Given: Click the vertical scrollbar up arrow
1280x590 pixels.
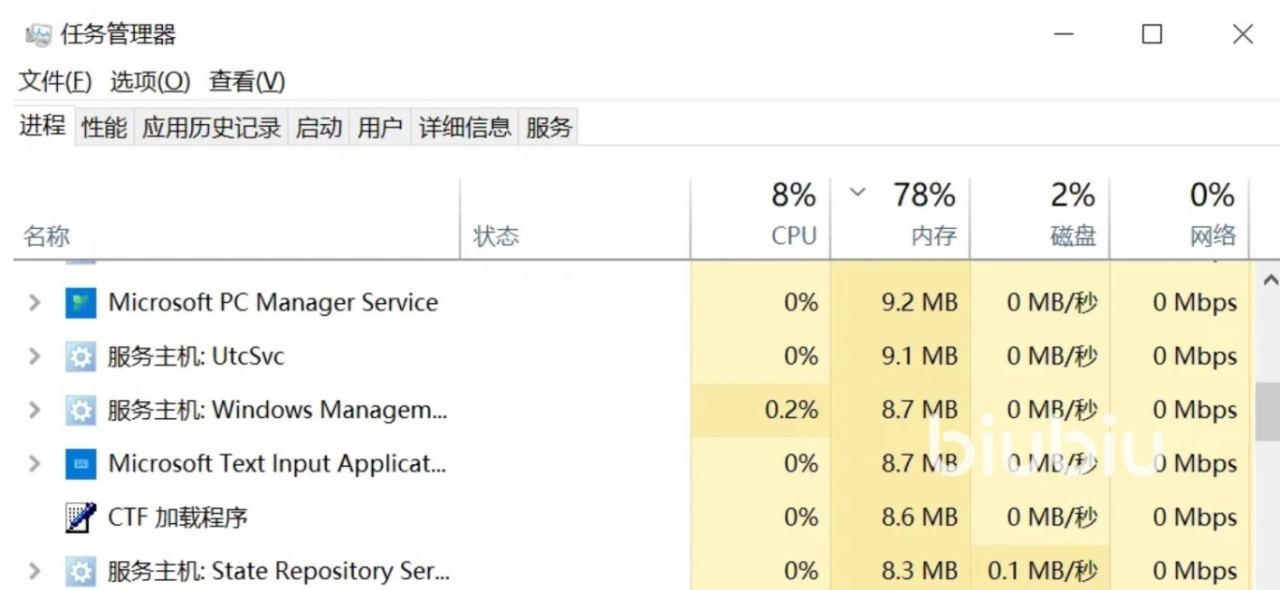Looking at the screenshot, I should [x=1270, y=279].
